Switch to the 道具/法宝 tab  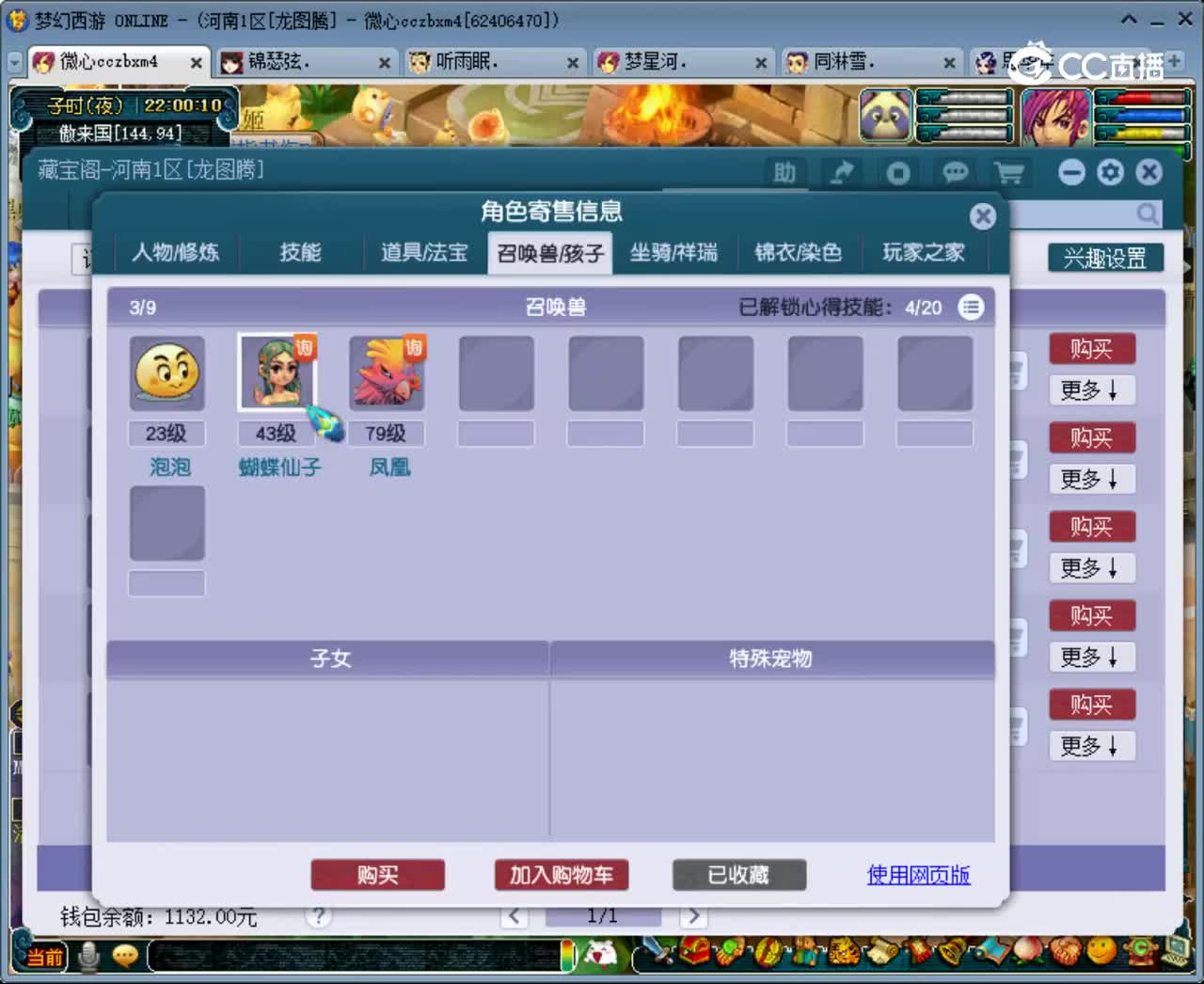pyautogui.click(x=424, y=252)
